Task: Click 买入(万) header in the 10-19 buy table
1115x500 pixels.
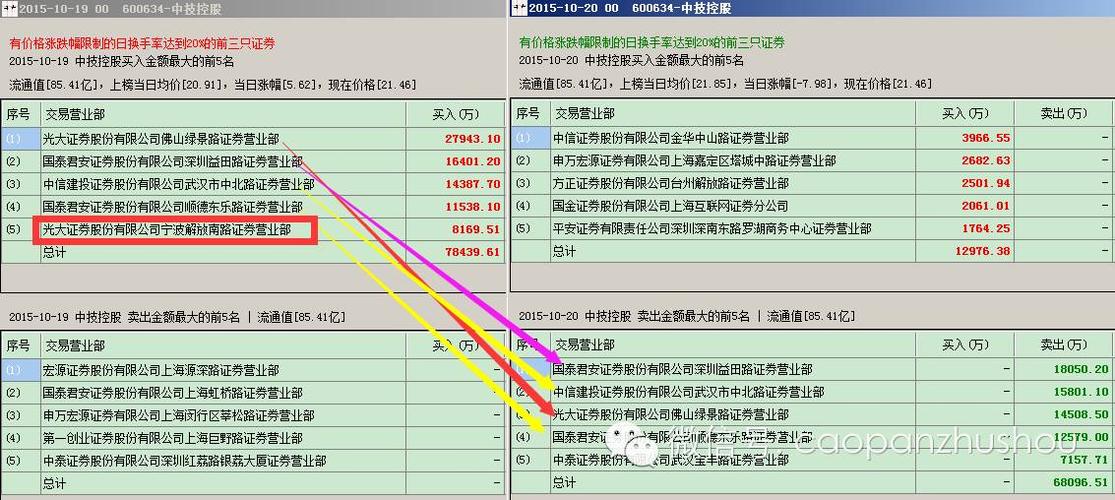Action: click(455, 114)
